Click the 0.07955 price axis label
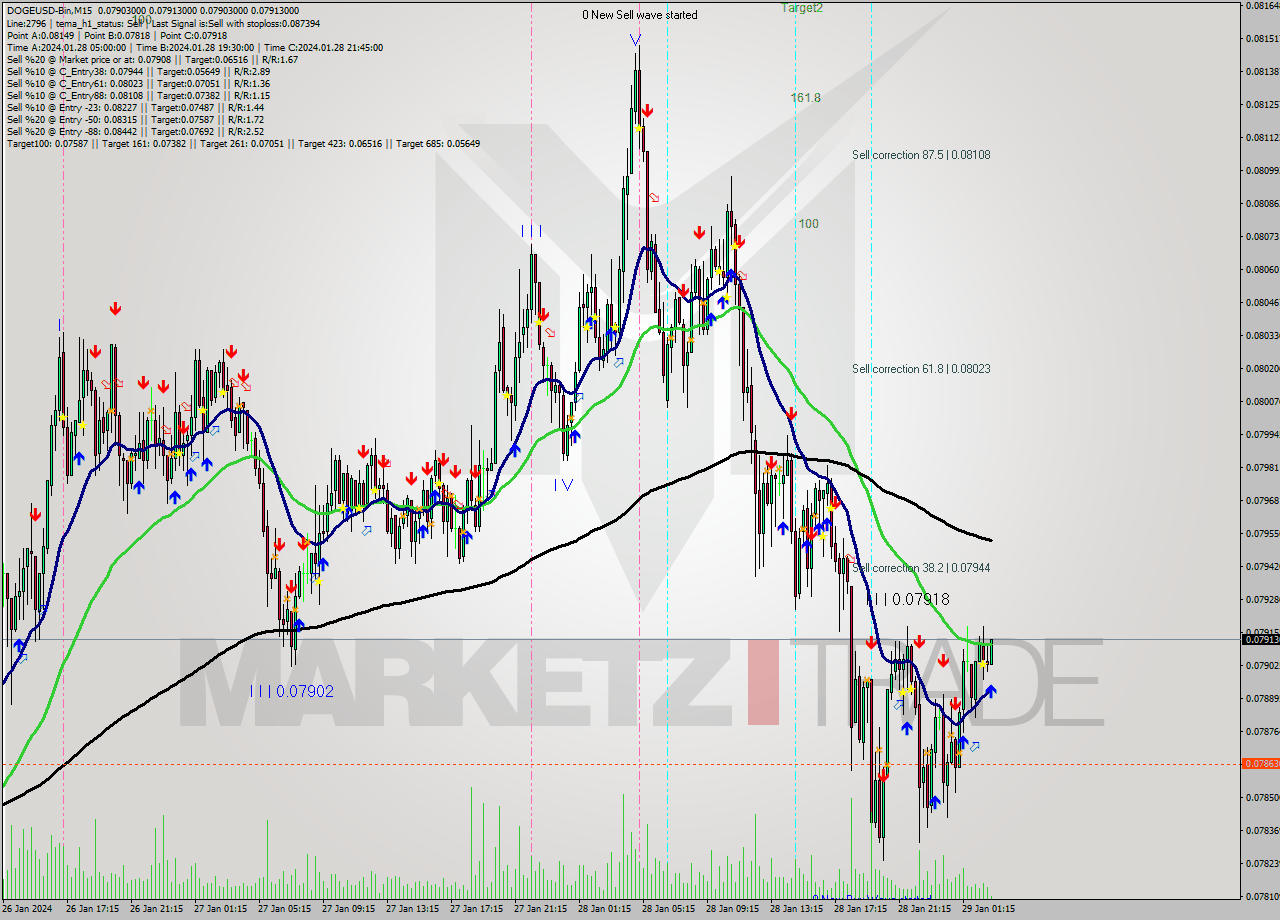 (1263, 533)
